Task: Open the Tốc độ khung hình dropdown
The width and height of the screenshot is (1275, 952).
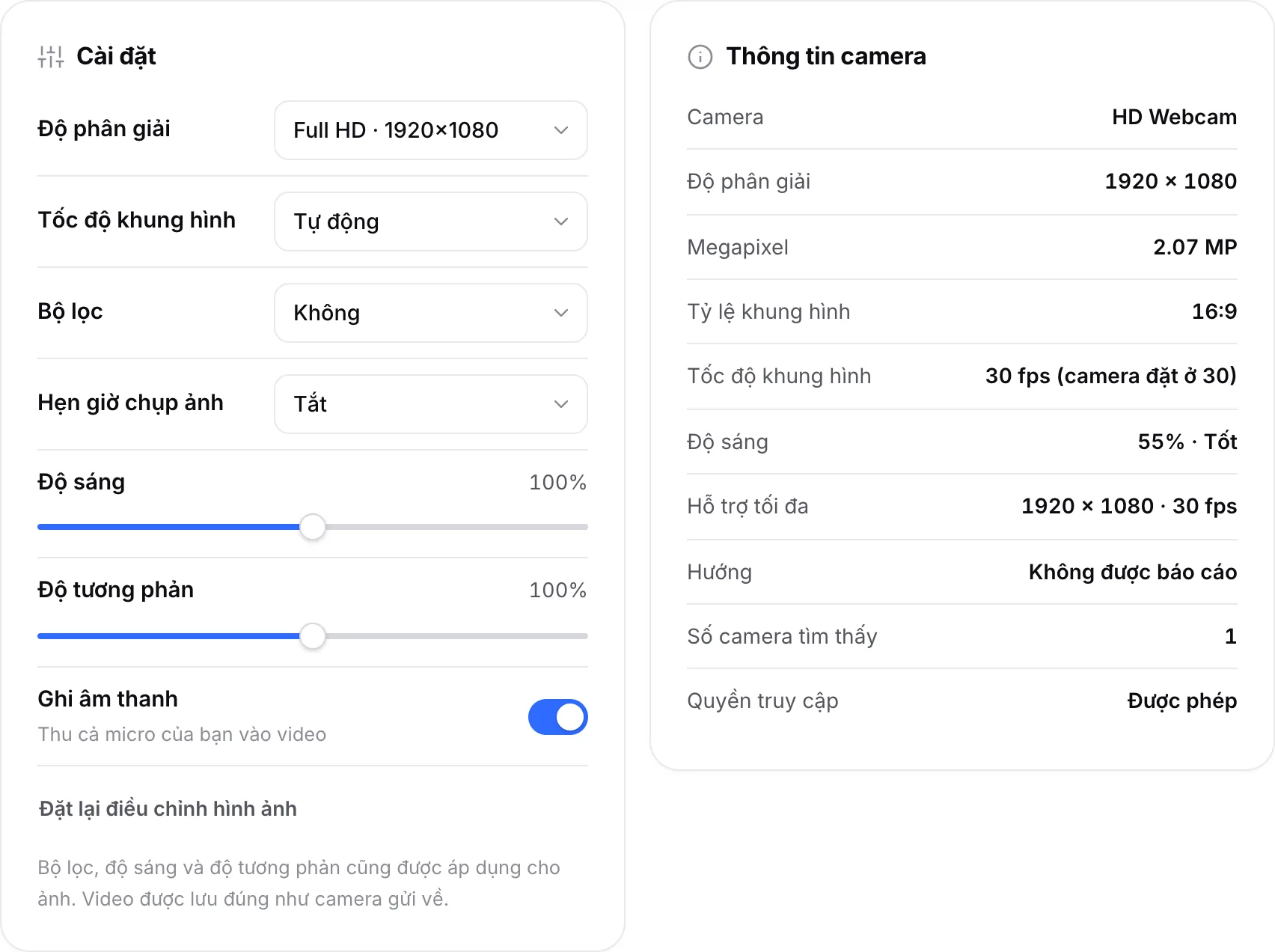Action: (x=431, y=222)
